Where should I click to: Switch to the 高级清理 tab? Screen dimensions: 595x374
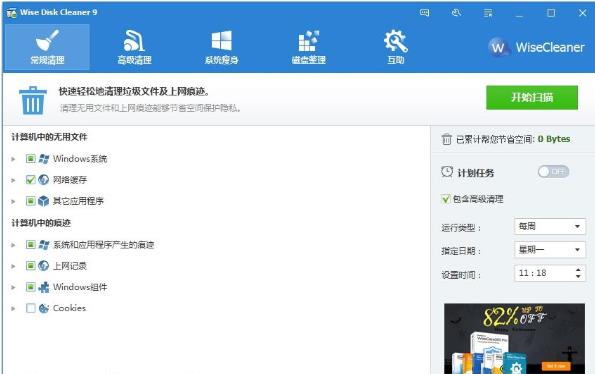[x=134, y=47]
